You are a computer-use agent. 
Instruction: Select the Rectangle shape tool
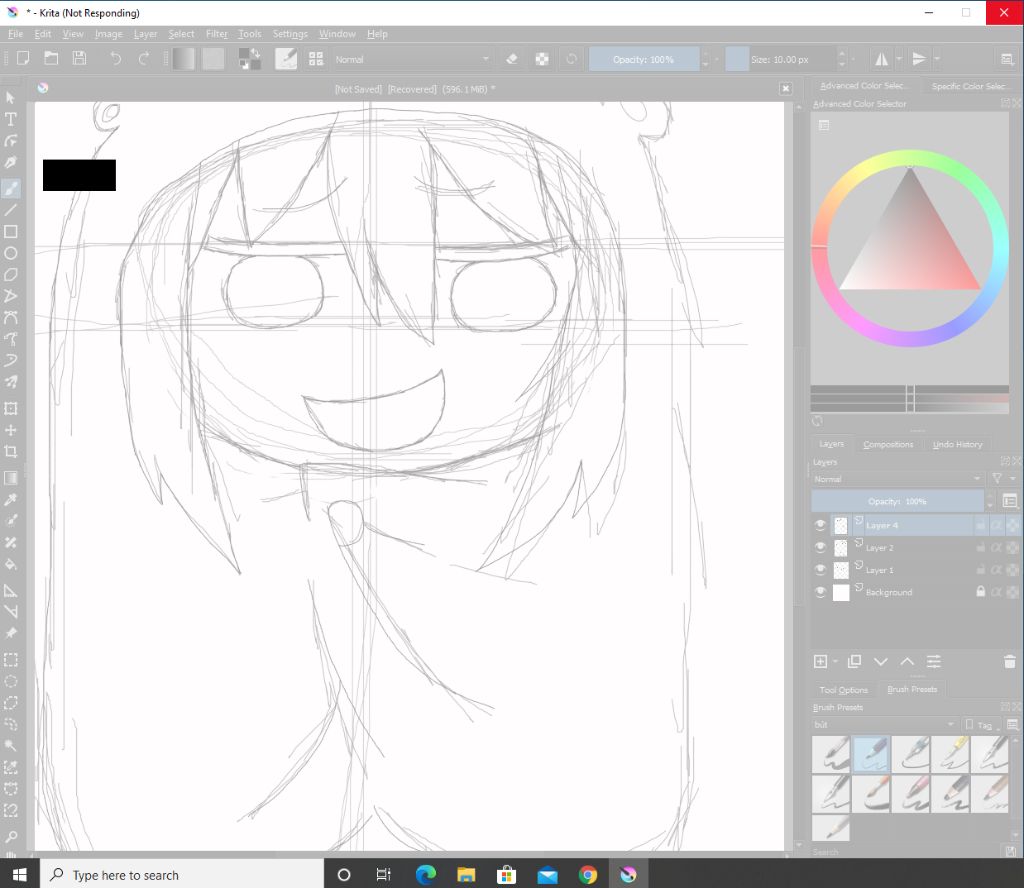(x=10, y=232)
